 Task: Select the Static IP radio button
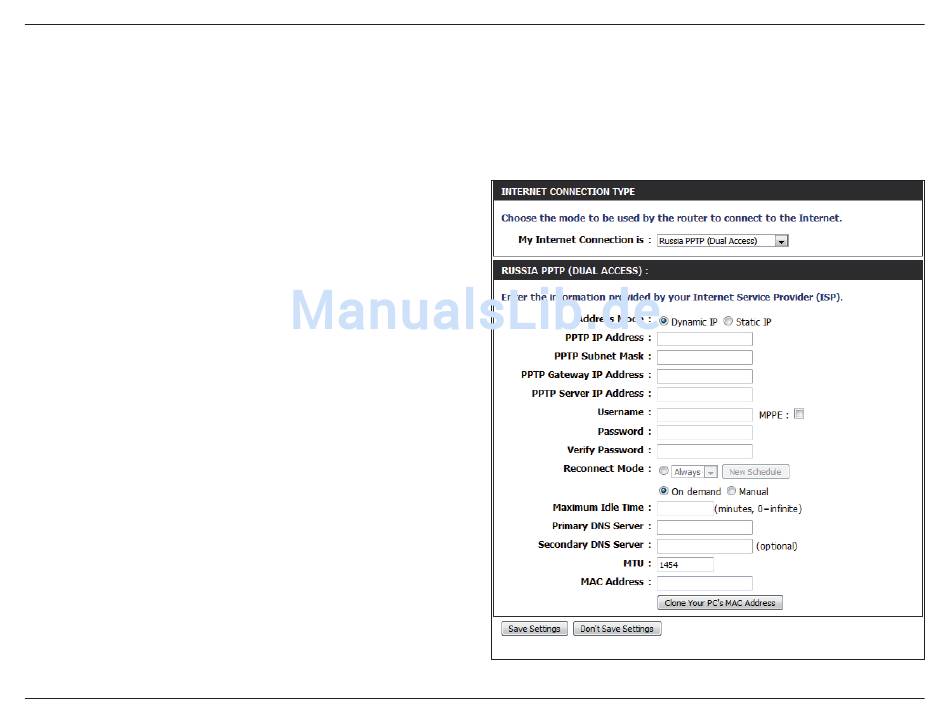click(x=728, y=321)
